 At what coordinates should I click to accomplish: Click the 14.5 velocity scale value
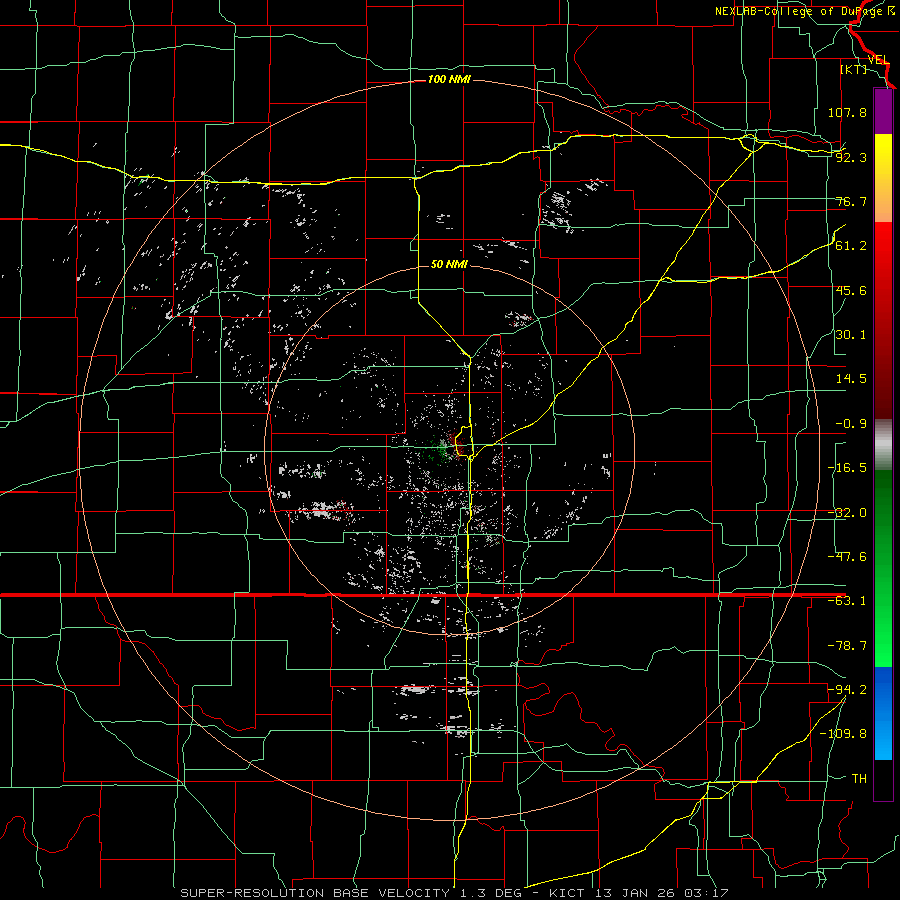(x=851, y=379)
